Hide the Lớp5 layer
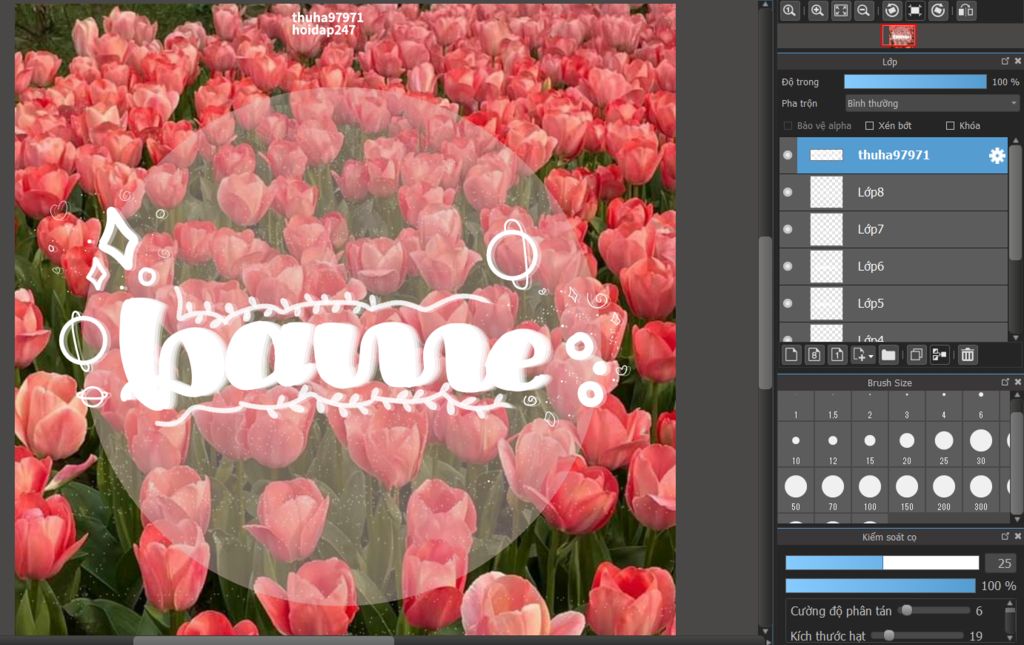This screenshot has width=1024, height=645. pos(788,304)
